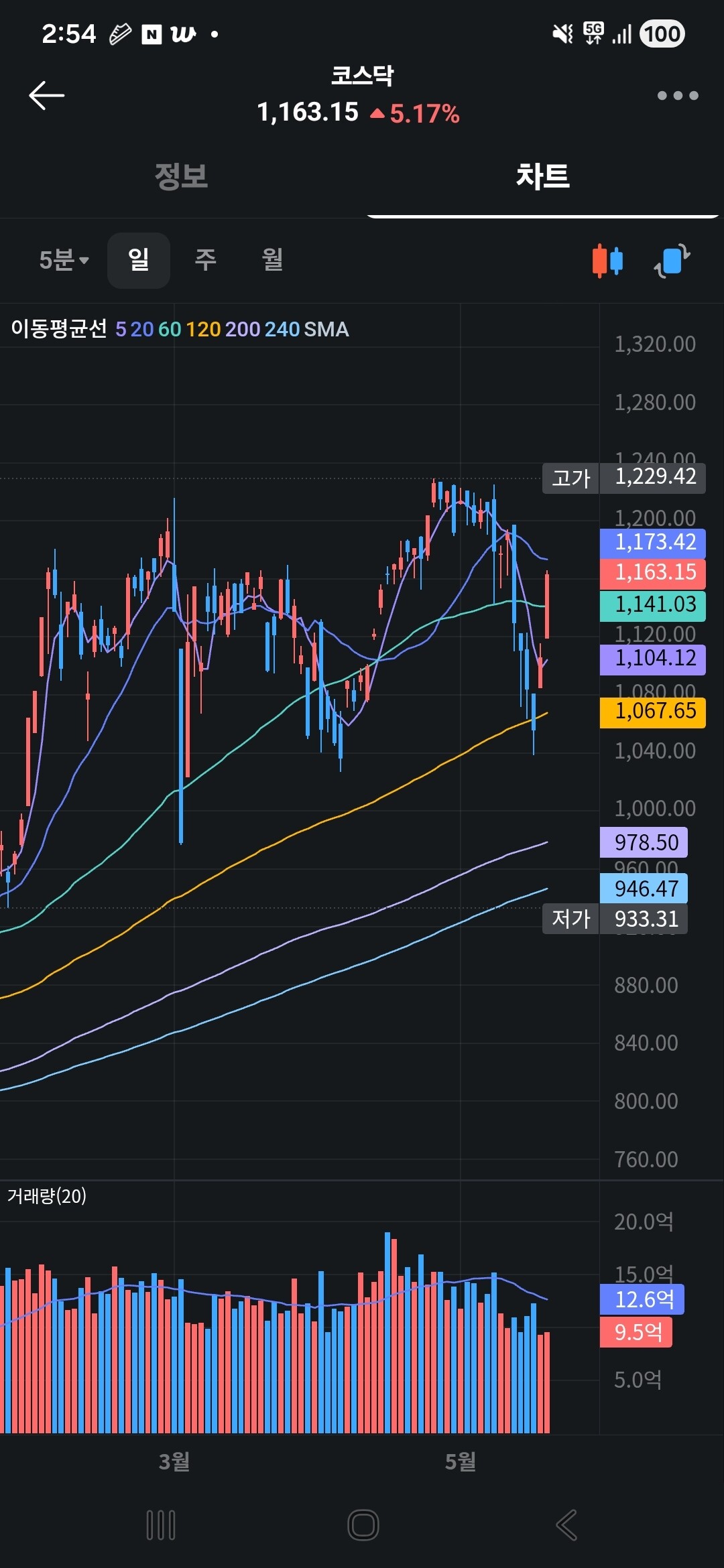Tap the red 1,163.15 current price tag
The height and width of the screenshot is (1568, 724).
(x=653, y=572)
